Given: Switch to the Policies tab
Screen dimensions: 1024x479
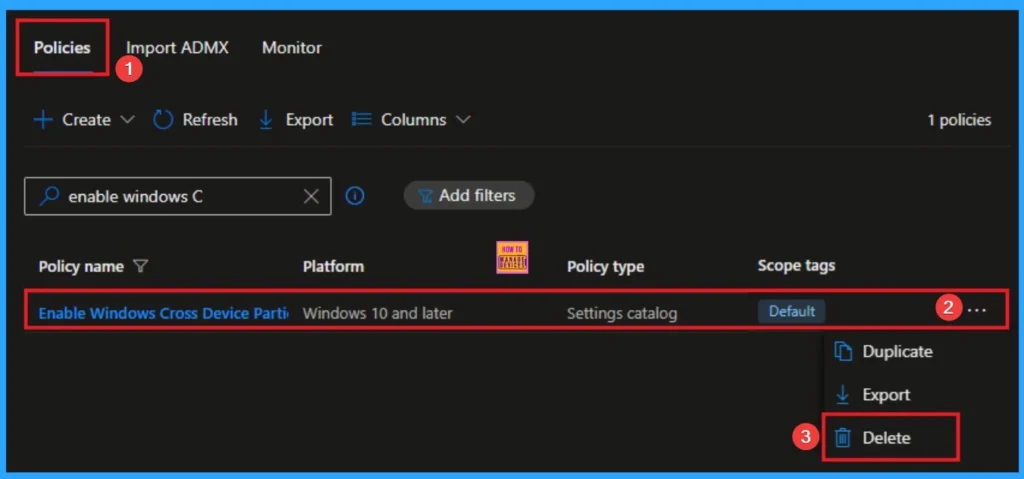Looking at the screenshot, I should pyautogui.click(x=62, y=48).
